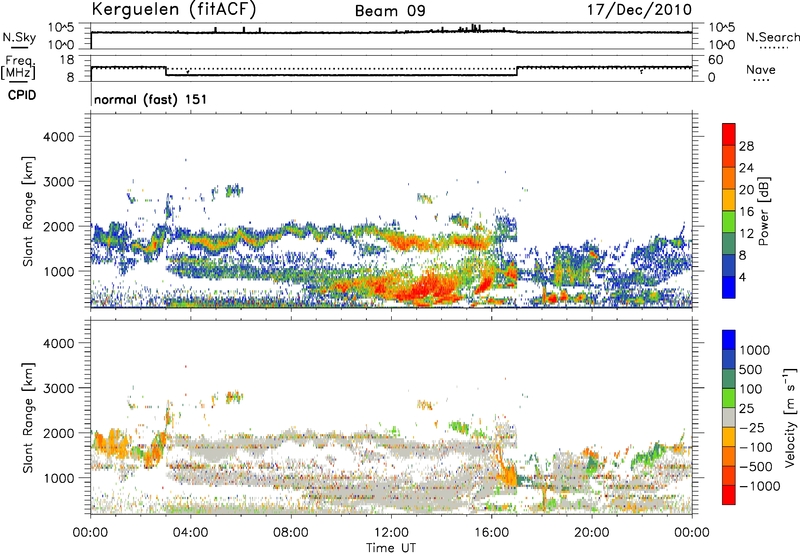The image size is (800, 554).
Task: Click the '-1000' velocity colorbar label
Action: [759, 486]
